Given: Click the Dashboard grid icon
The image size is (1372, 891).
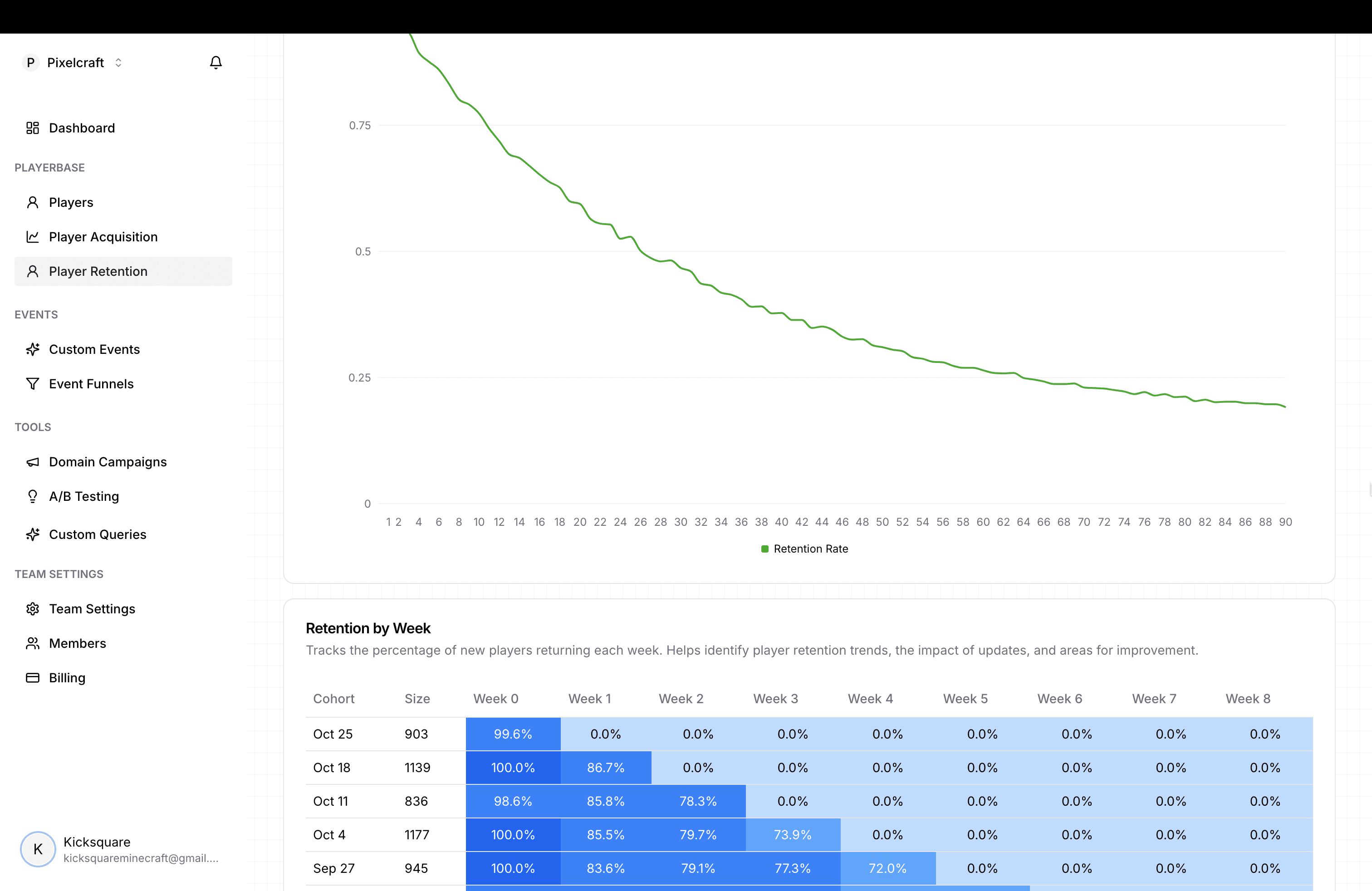Looking at the screenshot, I should 33,128.
